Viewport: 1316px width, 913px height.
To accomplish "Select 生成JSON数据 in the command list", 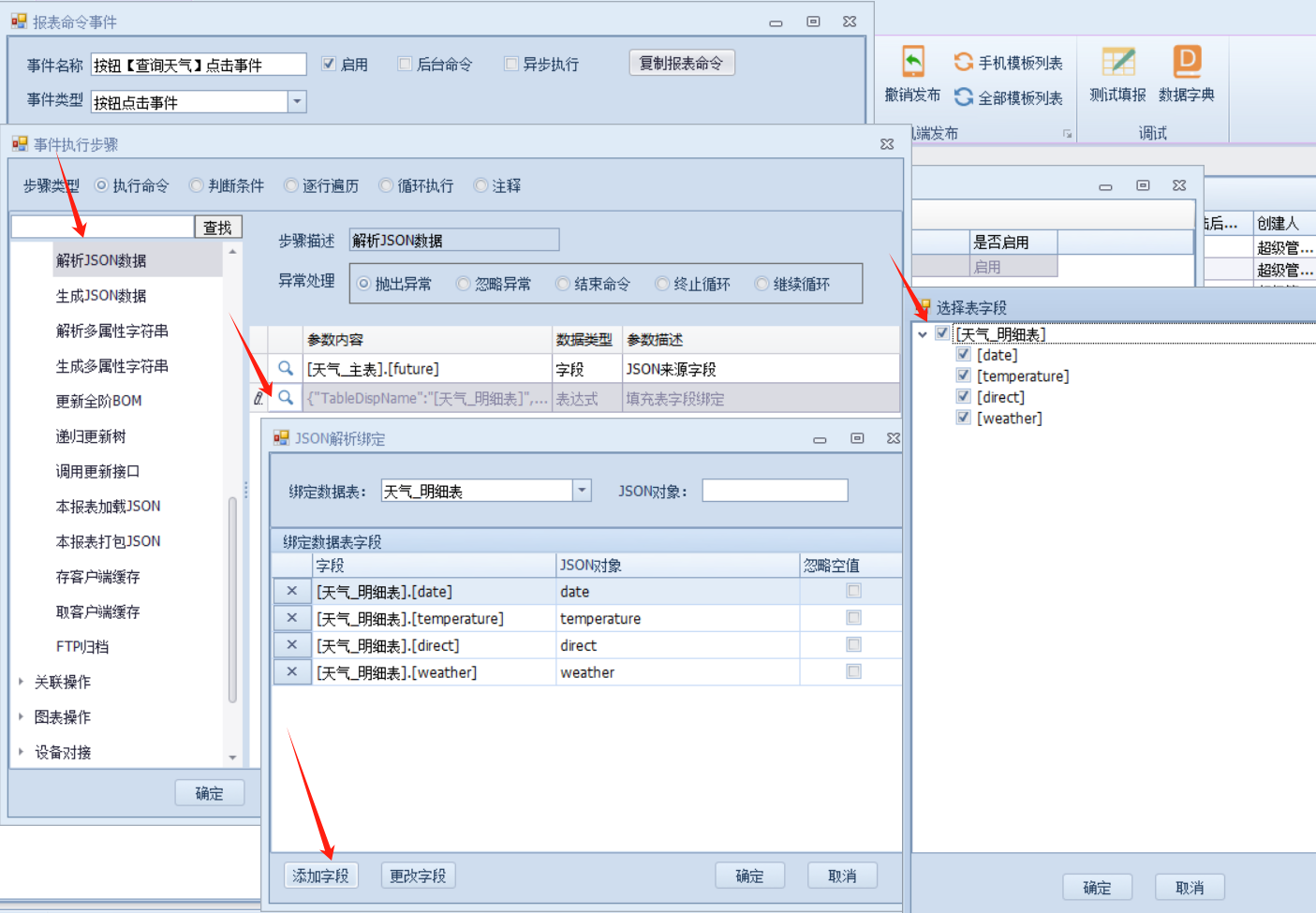I will (101, 296).
